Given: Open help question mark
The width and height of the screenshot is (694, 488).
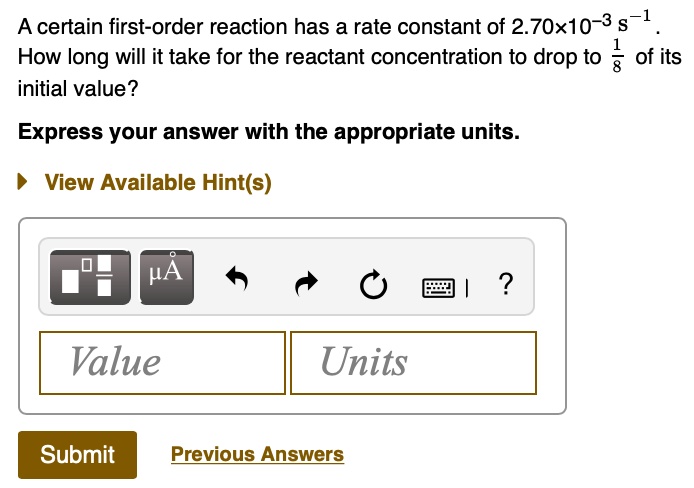Looking at the screenshot, I should [505, 285].
